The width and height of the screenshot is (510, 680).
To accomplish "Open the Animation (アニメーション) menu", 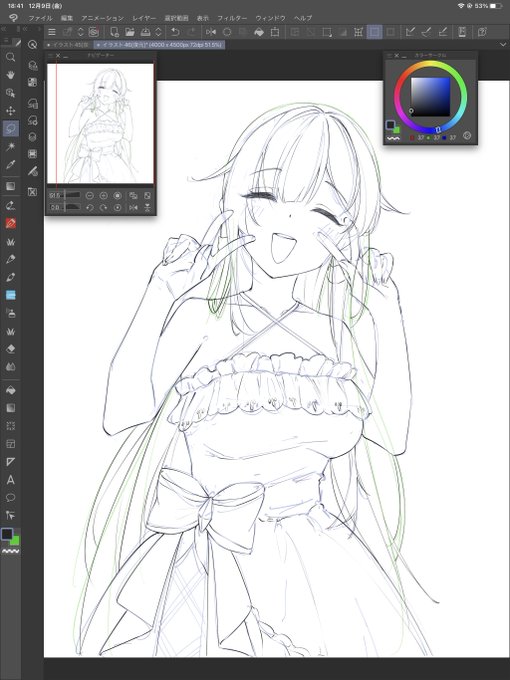I will pos(102,18).
